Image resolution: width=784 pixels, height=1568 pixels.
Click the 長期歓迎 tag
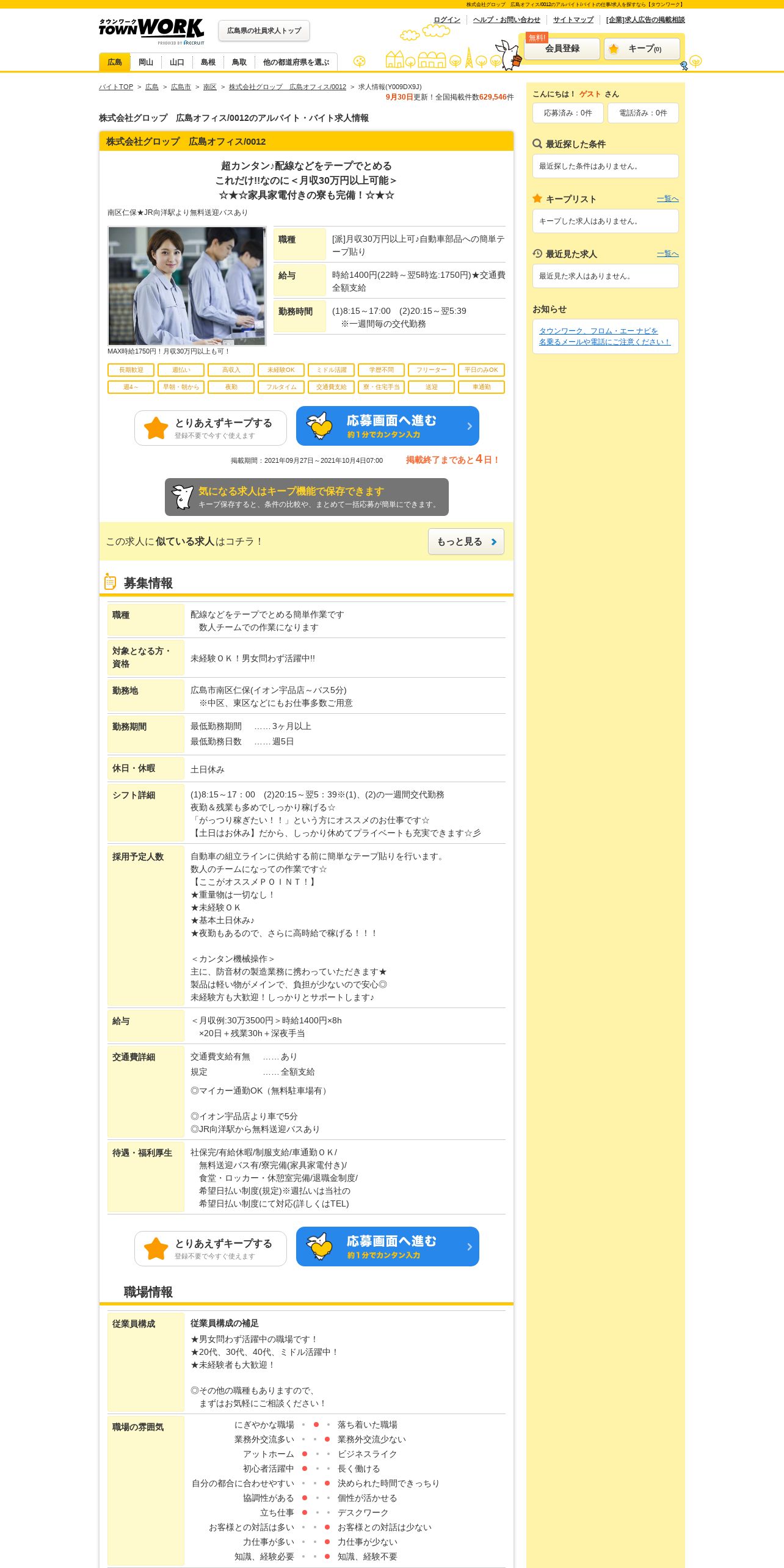pyautogui.click(x=131, y=370)
